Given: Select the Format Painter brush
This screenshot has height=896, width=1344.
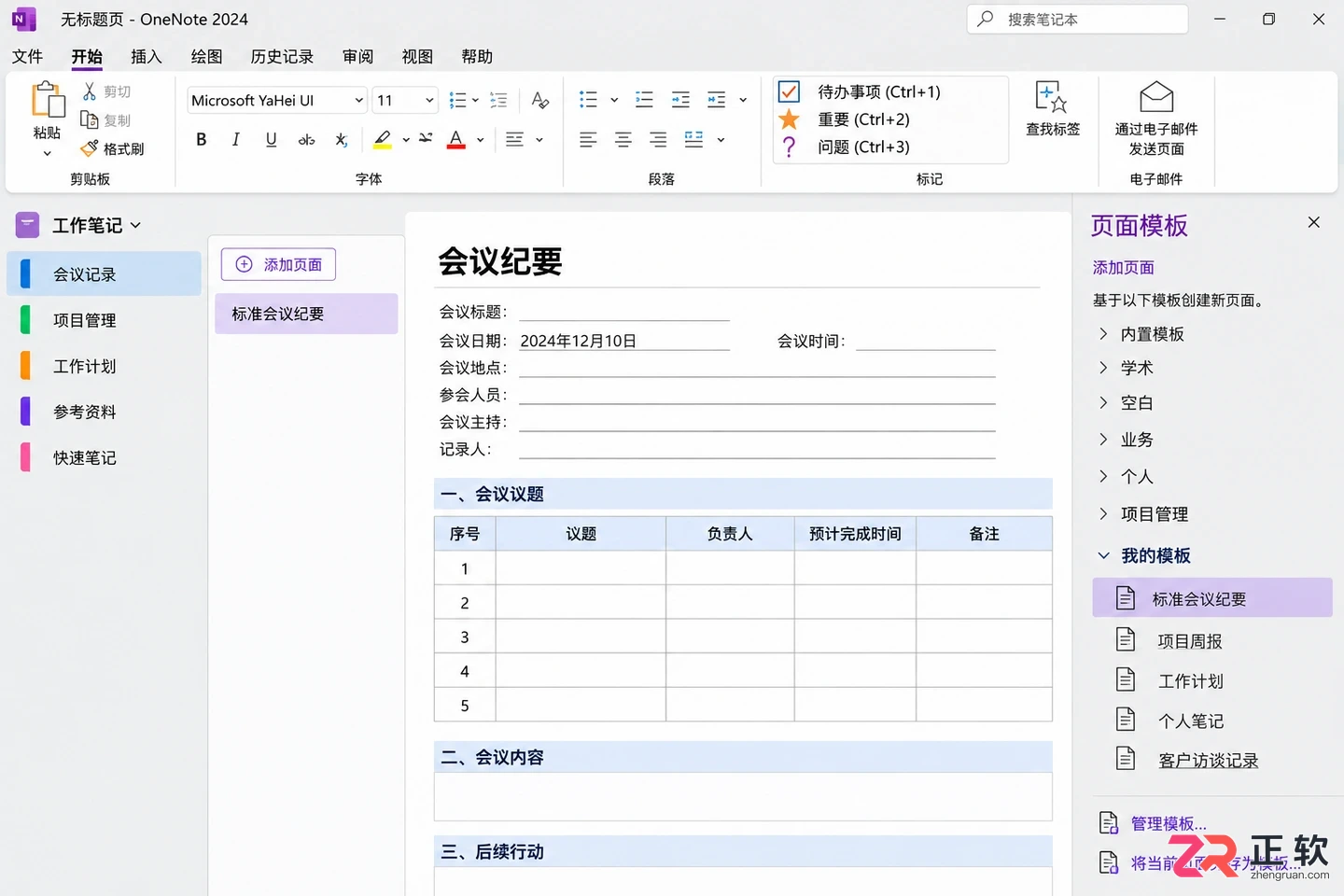Looking at the screenshot, I should click(x=90, y=148).
